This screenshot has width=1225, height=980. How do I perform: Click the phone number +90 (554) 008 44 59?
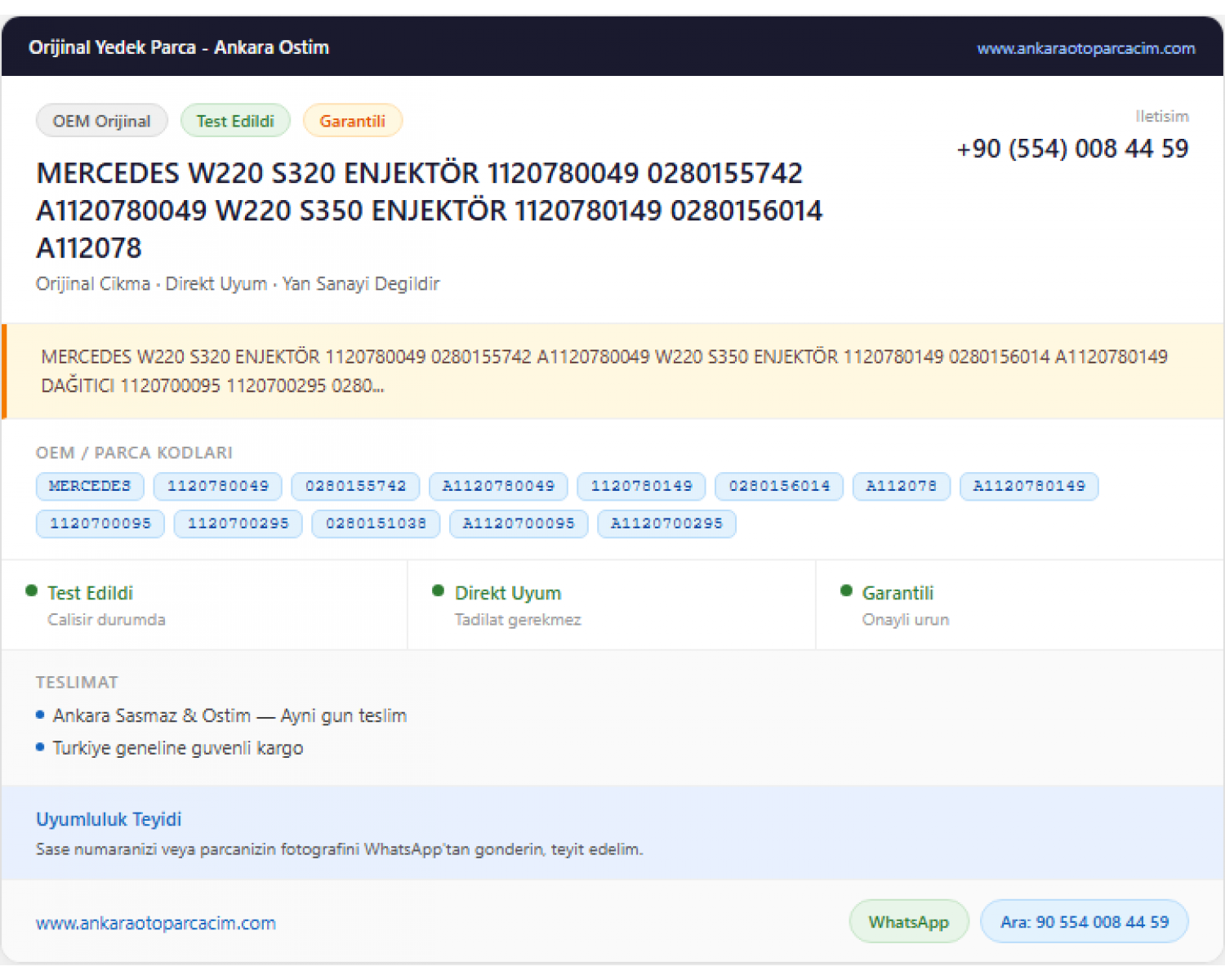click(x=1072, y=149)
